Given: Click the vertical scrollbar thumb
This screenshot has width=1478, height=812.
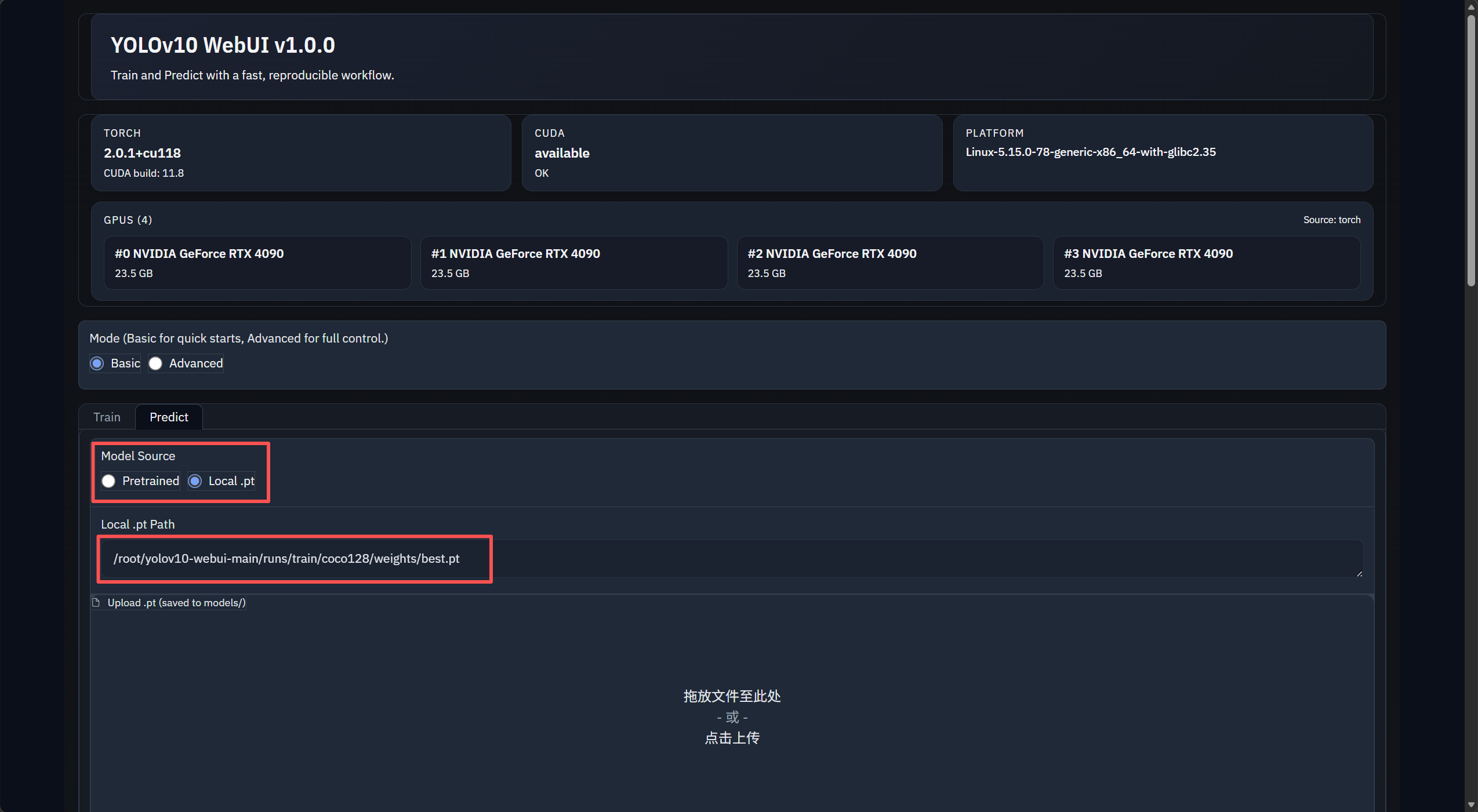Looking at the screenshot, I should (x=1471, y=151).
